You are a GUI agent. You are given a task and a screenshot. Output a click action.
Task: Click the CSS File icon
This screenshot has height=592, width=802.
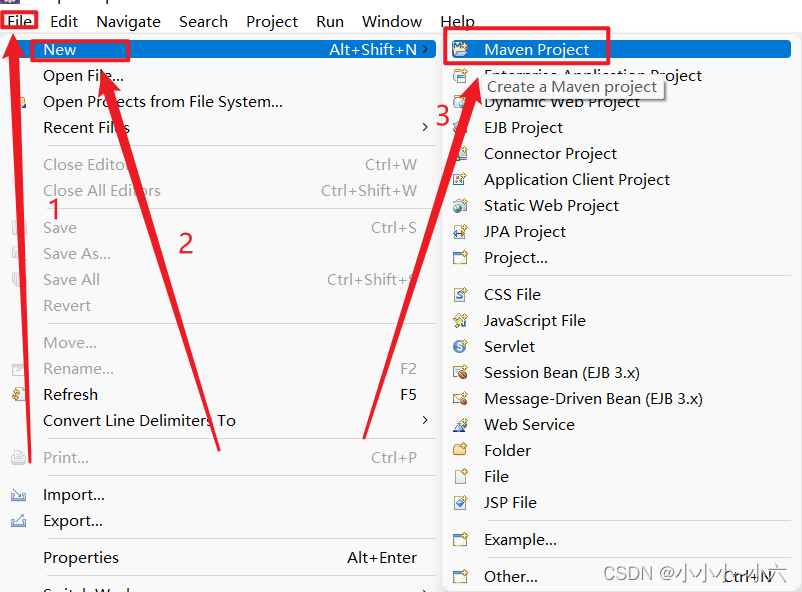coord(460,295)
